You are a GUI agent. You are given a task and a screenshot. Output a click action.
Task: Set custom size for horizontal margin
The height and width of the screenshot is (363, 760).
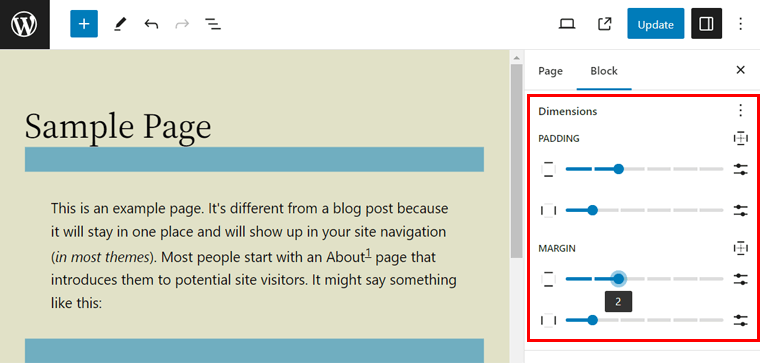[741, 320]
